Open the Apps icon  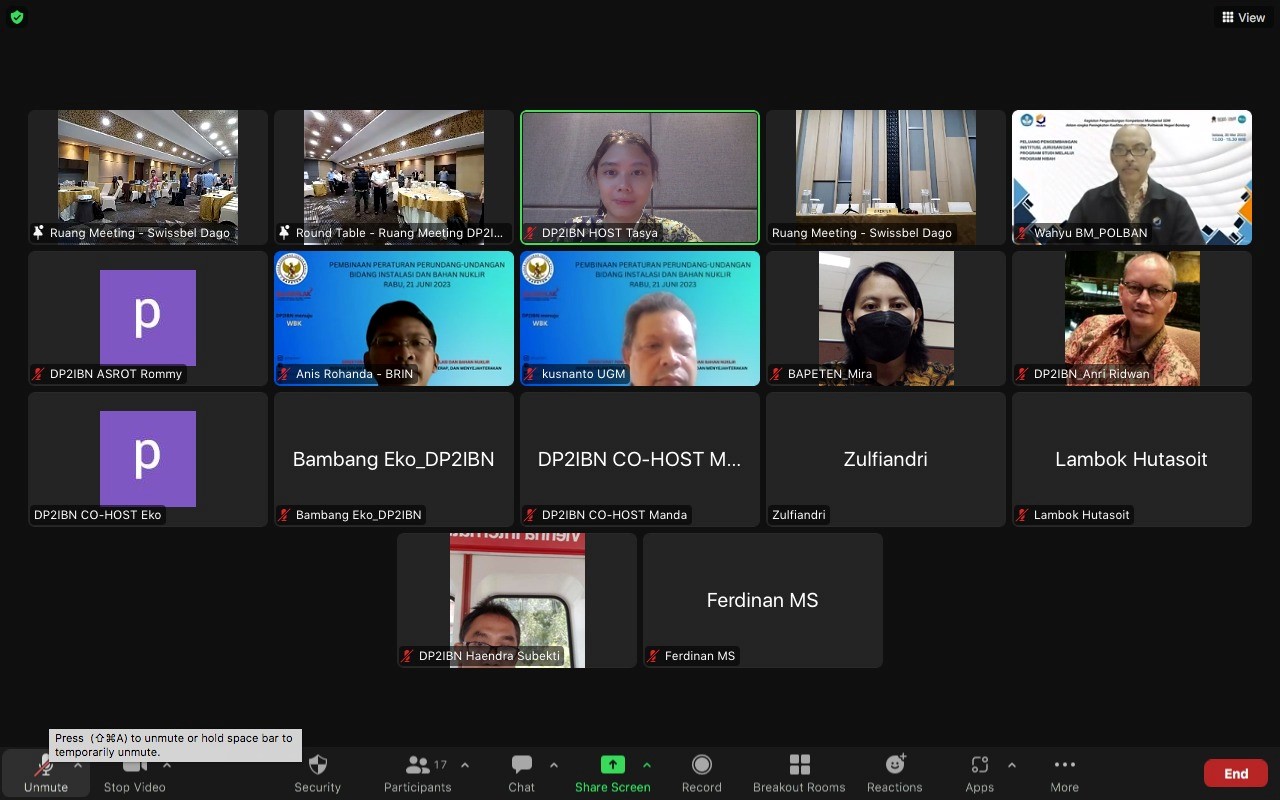click(x=979, y=766)
